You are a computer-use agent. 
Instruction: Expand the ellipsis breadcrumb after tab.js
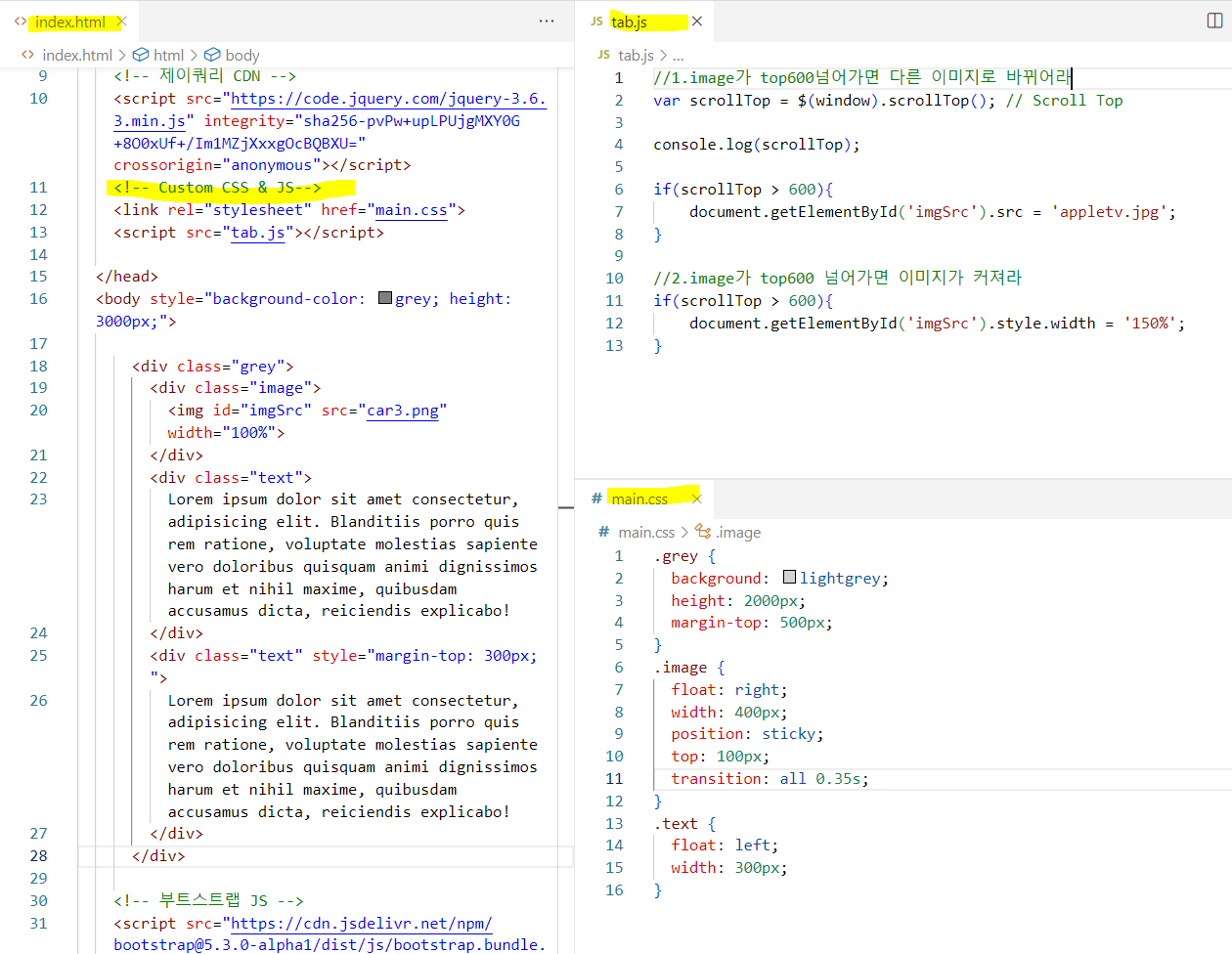coord(679,55)
